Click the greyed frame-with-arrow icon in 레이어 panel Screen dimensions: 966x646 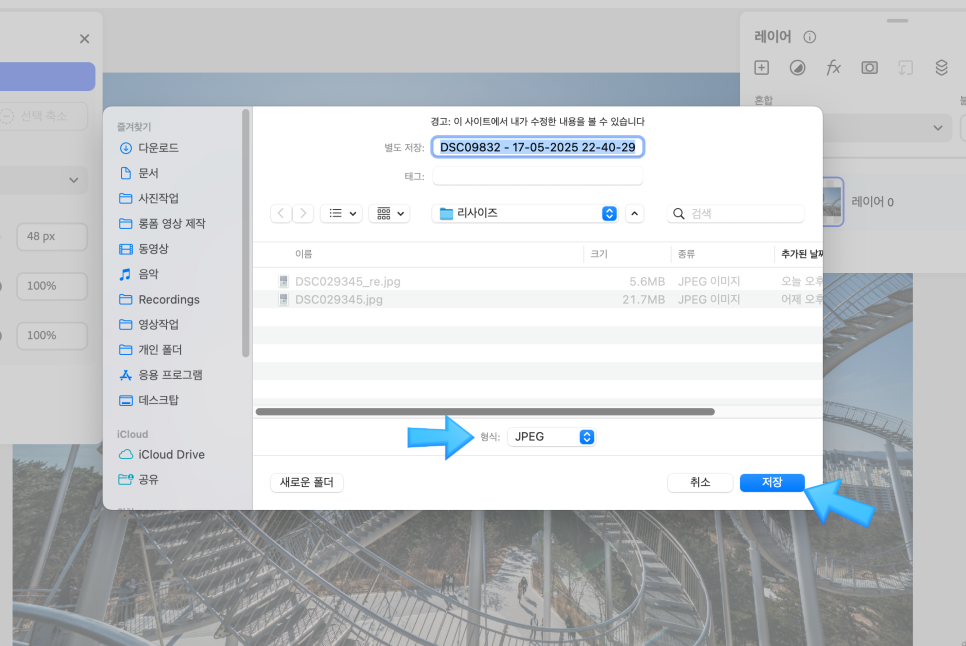[905, 68]
